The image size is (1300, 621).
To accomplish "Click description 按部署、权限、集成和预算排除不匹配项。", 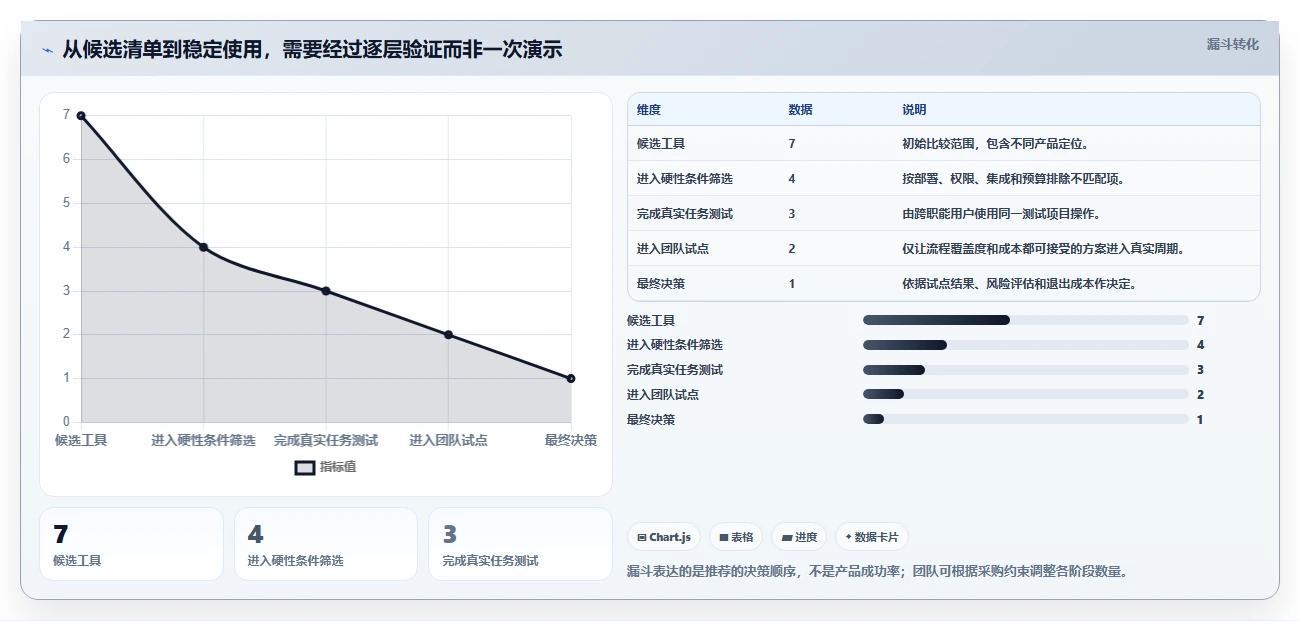I will (1013, 179).
